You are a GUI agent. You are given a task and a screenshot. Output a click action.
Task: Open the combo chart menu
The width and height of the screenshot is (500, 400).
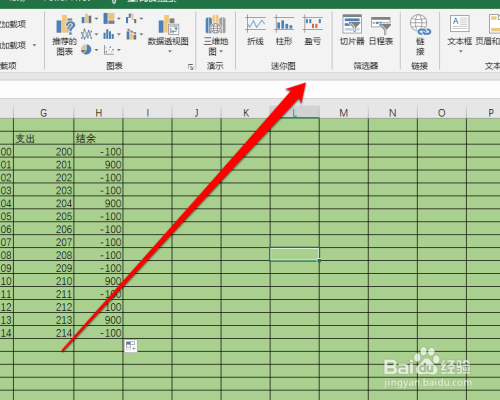point(134,34)
